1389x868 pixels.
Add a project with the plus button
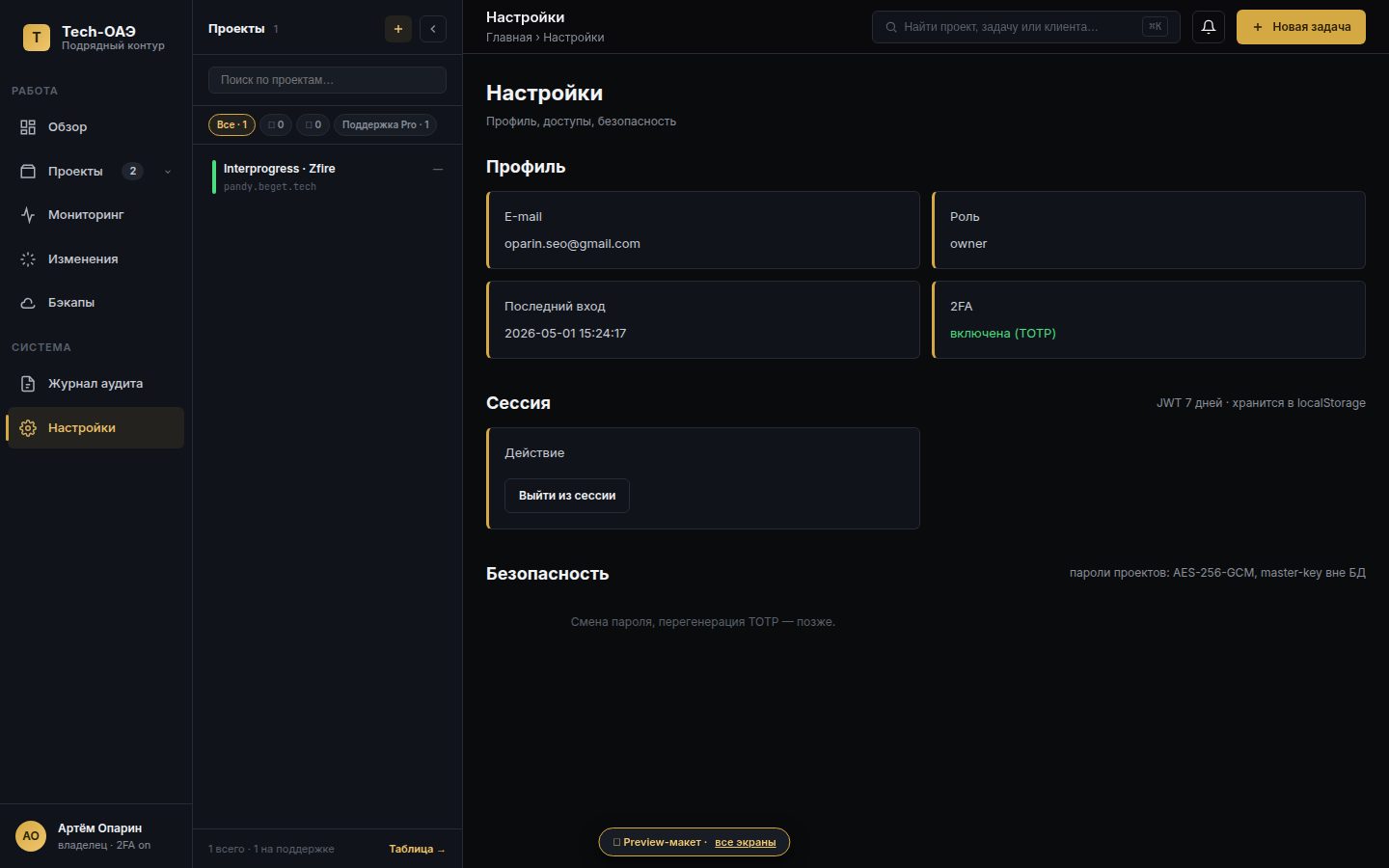point(398,29)
